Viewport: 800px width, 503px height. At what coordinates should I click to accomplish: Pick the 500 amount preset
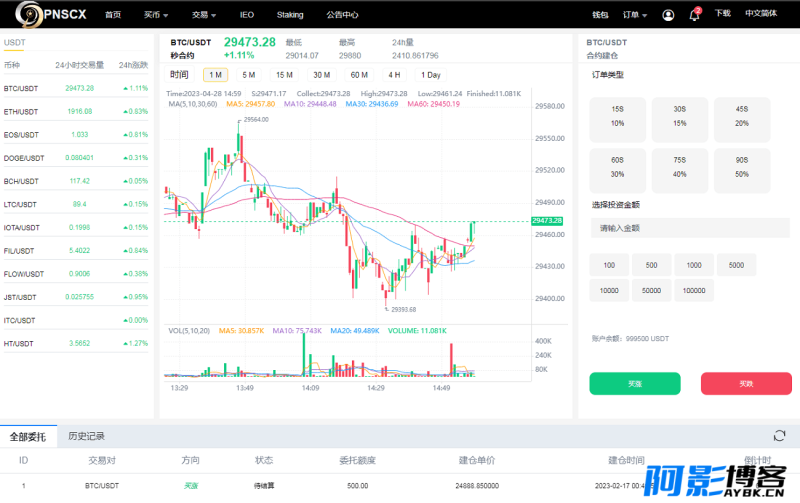(652, 265)
